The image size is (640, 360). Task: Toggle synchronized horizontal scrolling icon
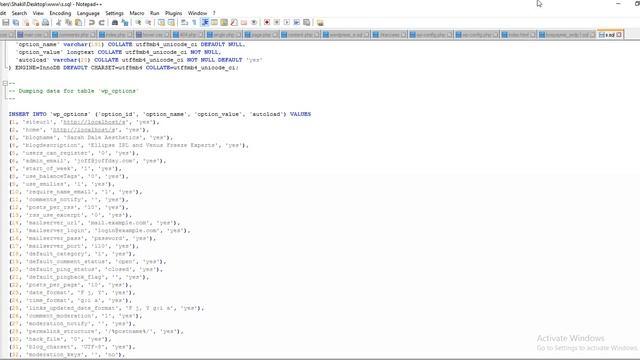pos(171,22)
